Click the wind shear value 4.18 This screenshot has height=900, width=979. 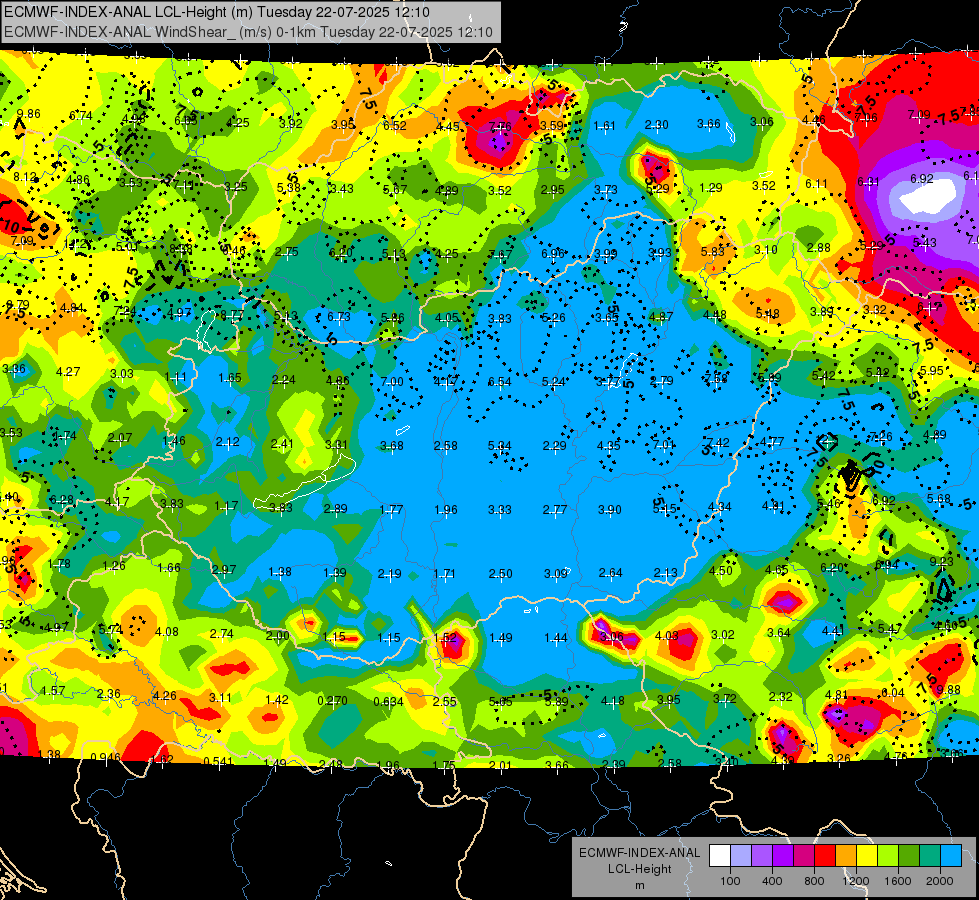[612, 701]
